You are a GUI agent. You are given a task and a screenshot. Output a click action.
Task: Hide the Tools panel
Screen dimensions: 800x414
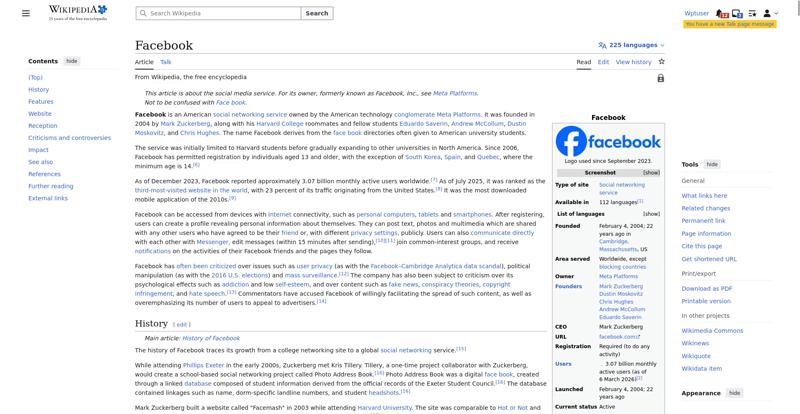[x=712, y=164]
